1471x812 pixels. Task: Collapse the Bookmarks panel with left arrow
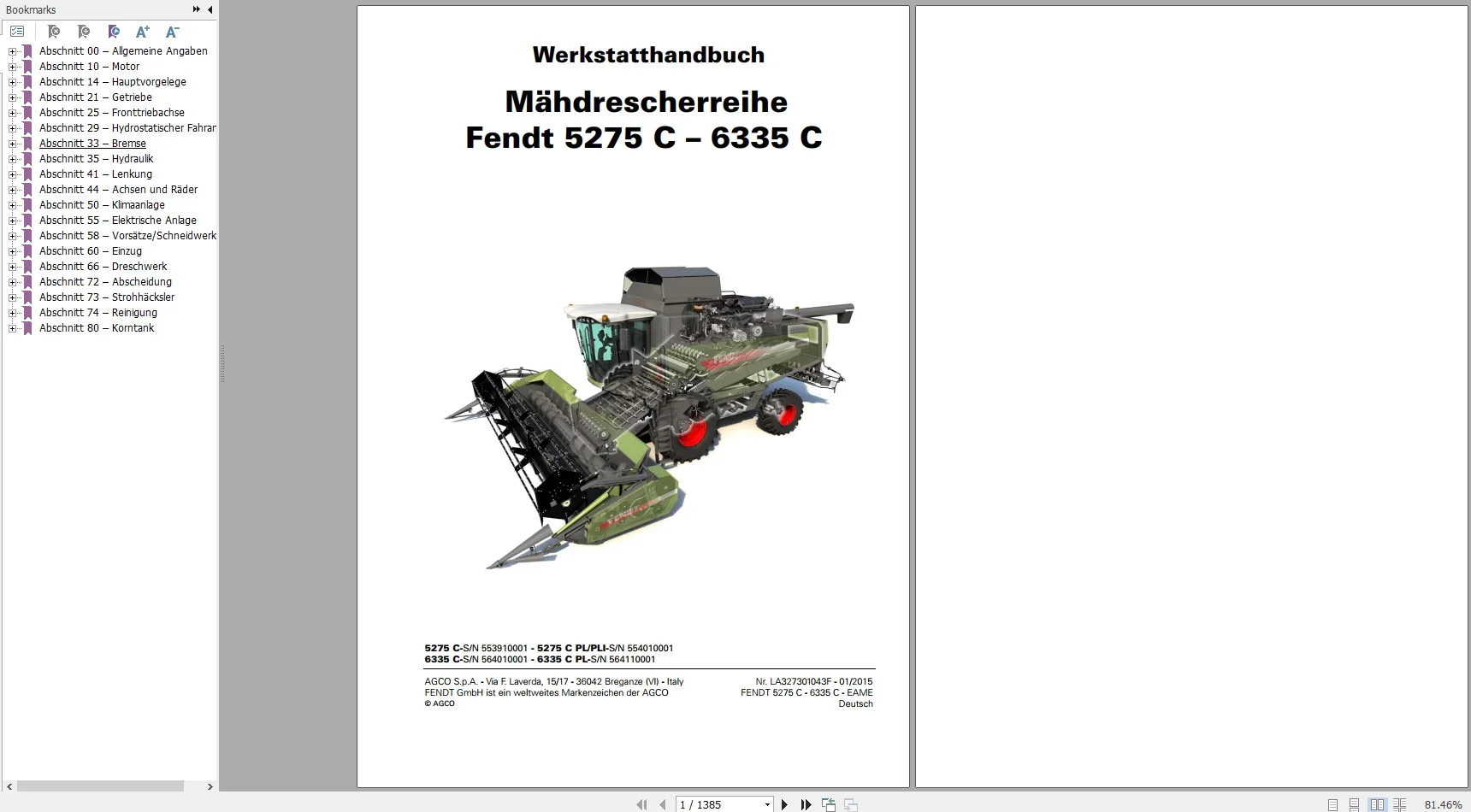pyautogui.click(x=210, y=9)
